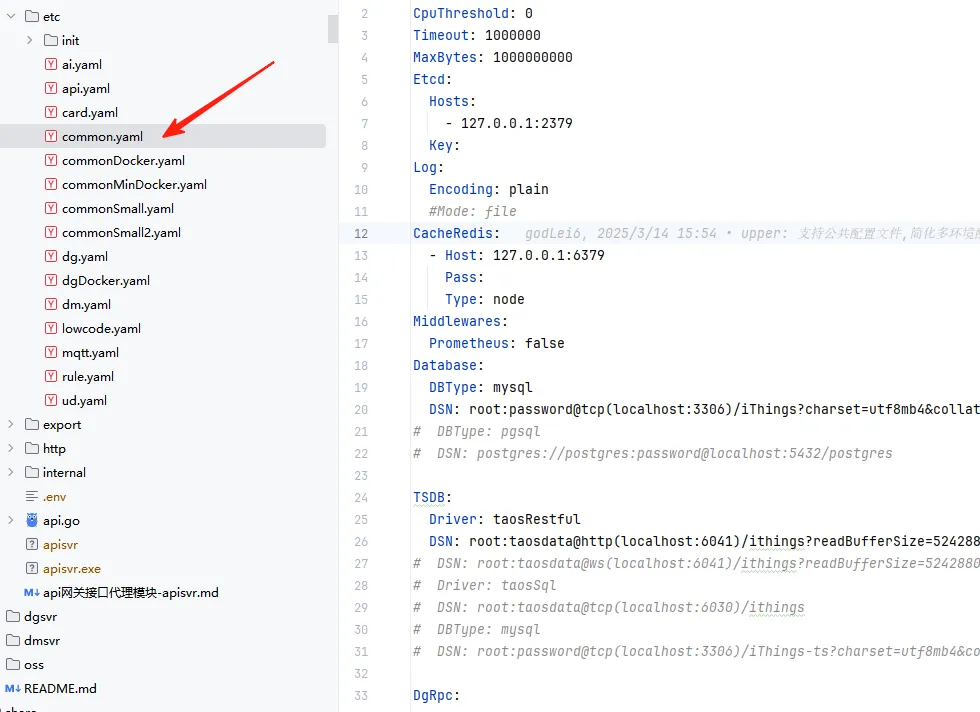
Task: Click the YAML icon beside mqtt.yaml
Action: click(51, 352)
